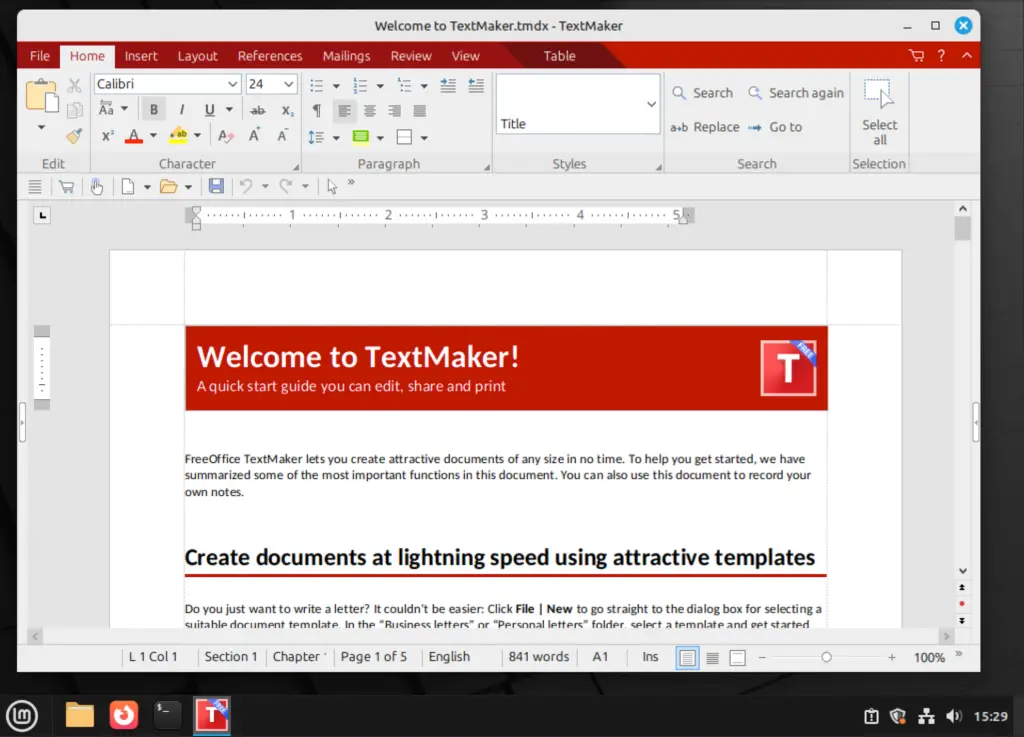The height and width of the screenshot is (737, 1024).
Task: Expand the font size 24 dropdown
Action: 289,85
